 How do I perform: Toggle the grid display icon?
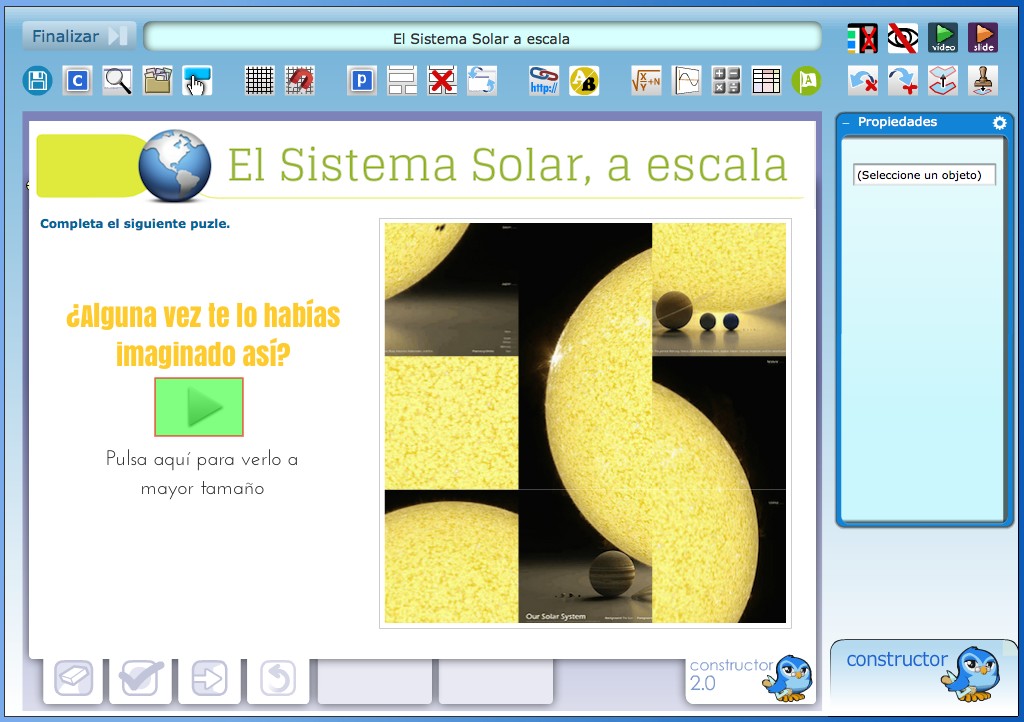(259, 81)
